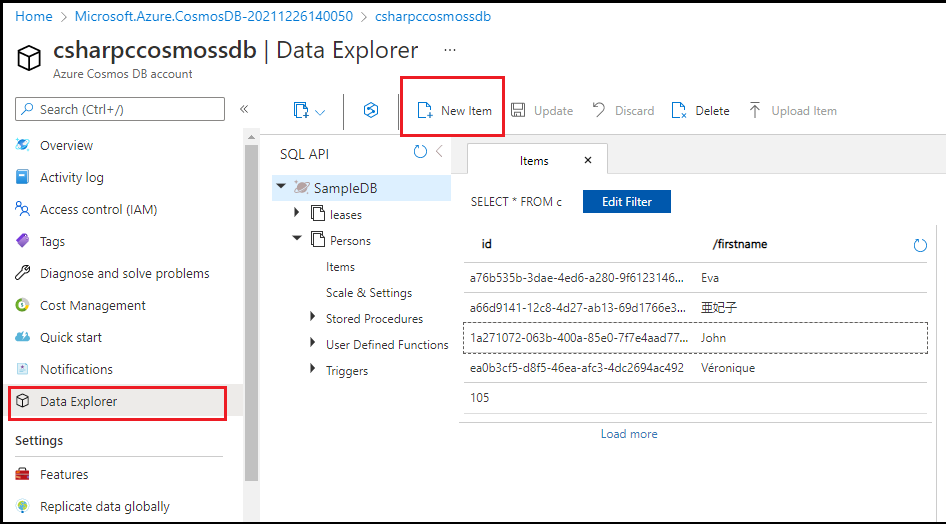This screenshot has height=524, width=946.
Task: Open Data Explorer in the sidebar
Action: pos(78,402)
